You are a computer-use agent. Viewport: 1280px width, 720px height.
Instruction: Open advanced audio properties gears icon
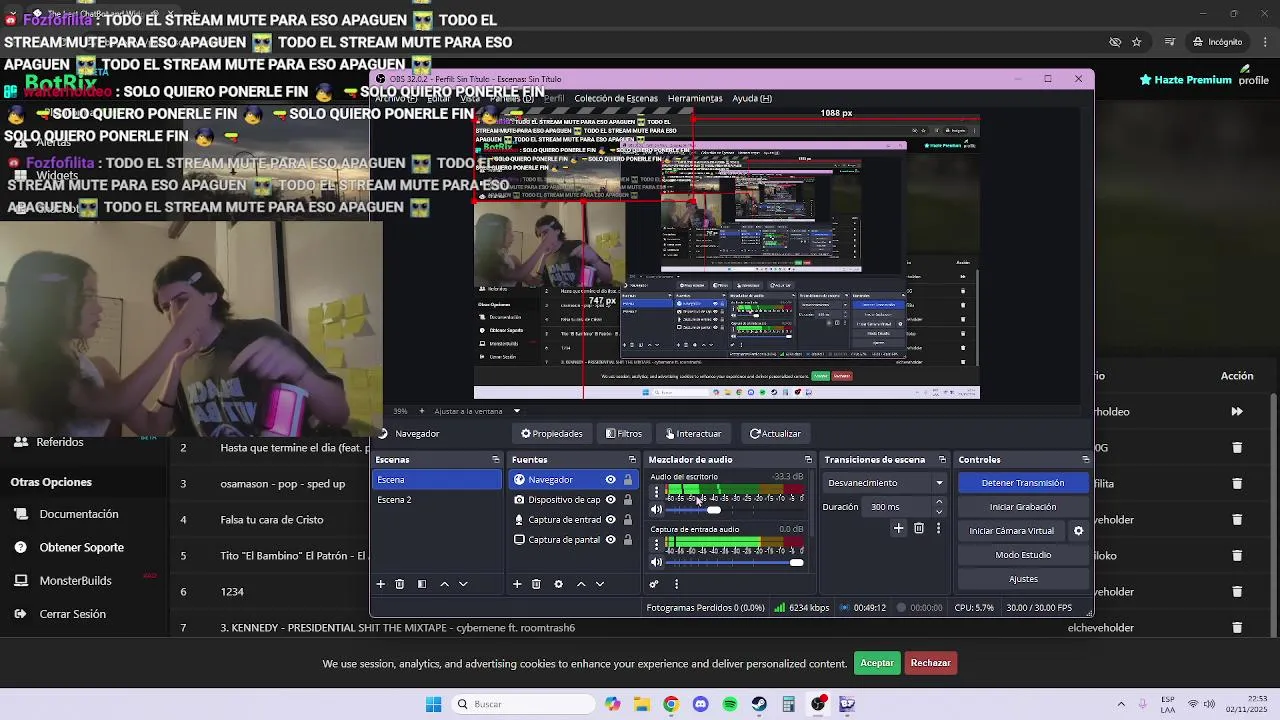click(x=654, y=584)
